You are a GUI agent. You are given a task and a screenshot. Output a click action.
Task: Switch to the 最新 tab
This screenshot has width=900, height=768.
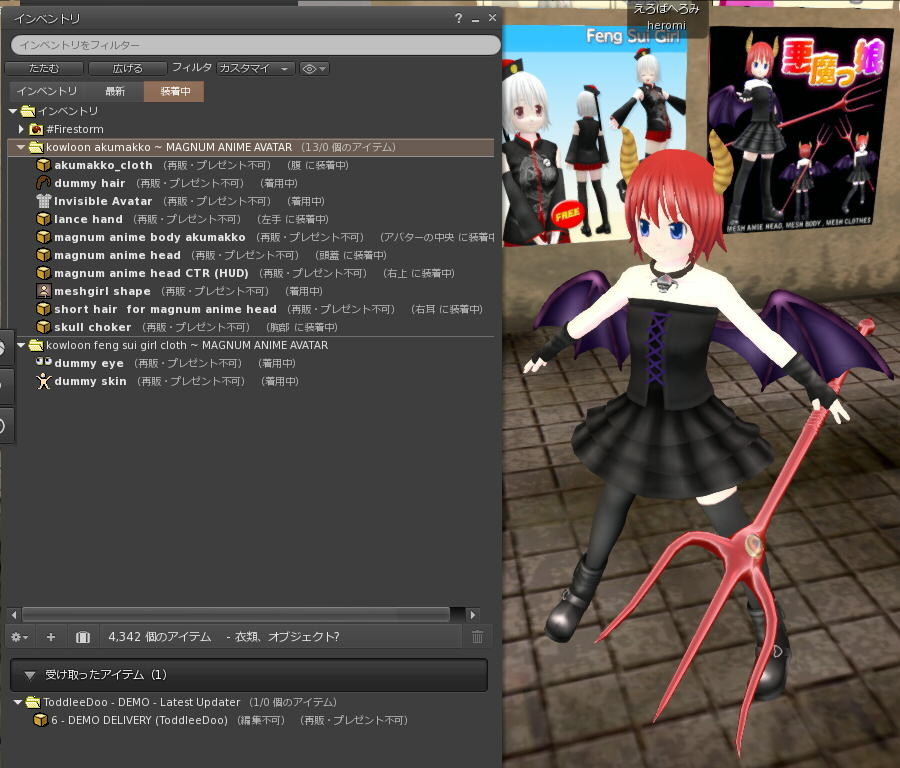(x=115, y=91)
